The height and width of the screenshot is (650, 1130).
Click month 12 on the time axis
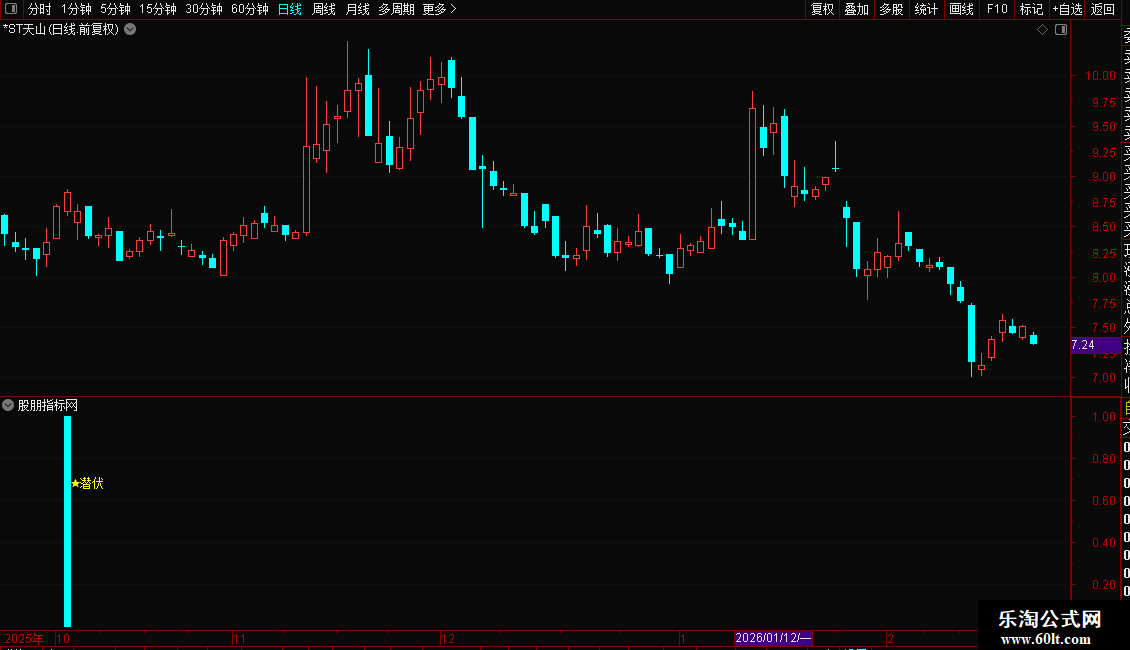tap(448, 638)
